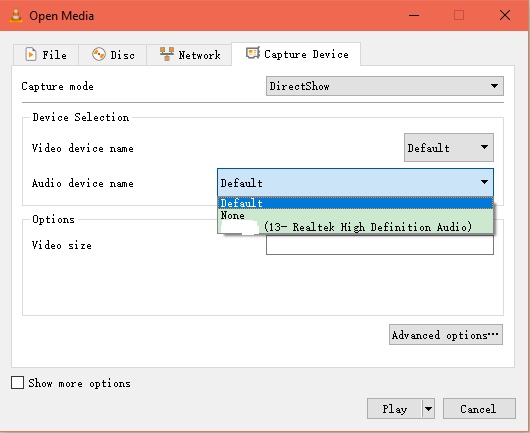Enable Show more options checkbox
The height and width of the screenshot is (433, 530).
(x=18, y=383)
